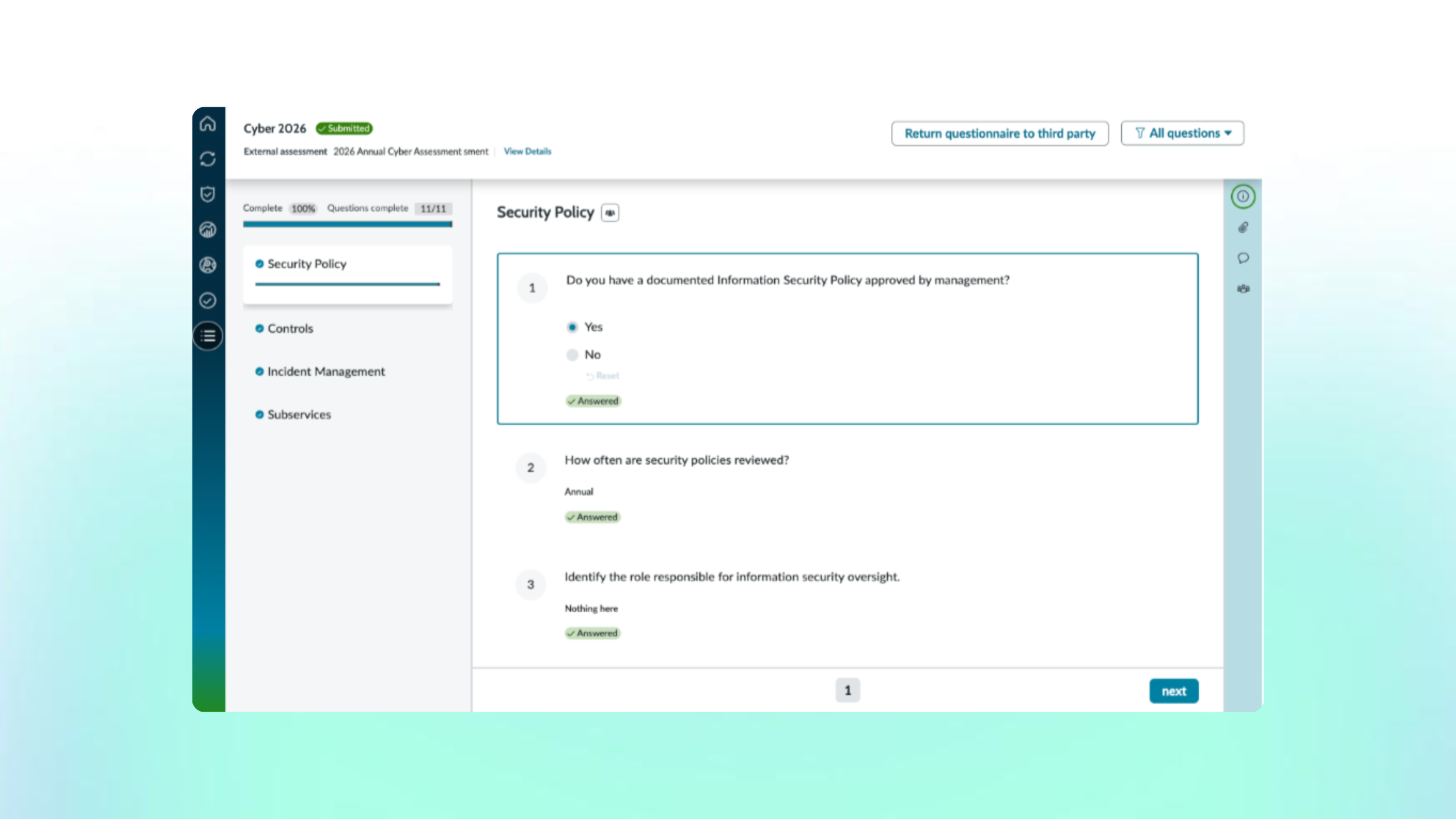Image resolution: width=1456 pixels, height=819 pixels.
Task: Click the overall completion progress bar
Action: tap(348, 224)
